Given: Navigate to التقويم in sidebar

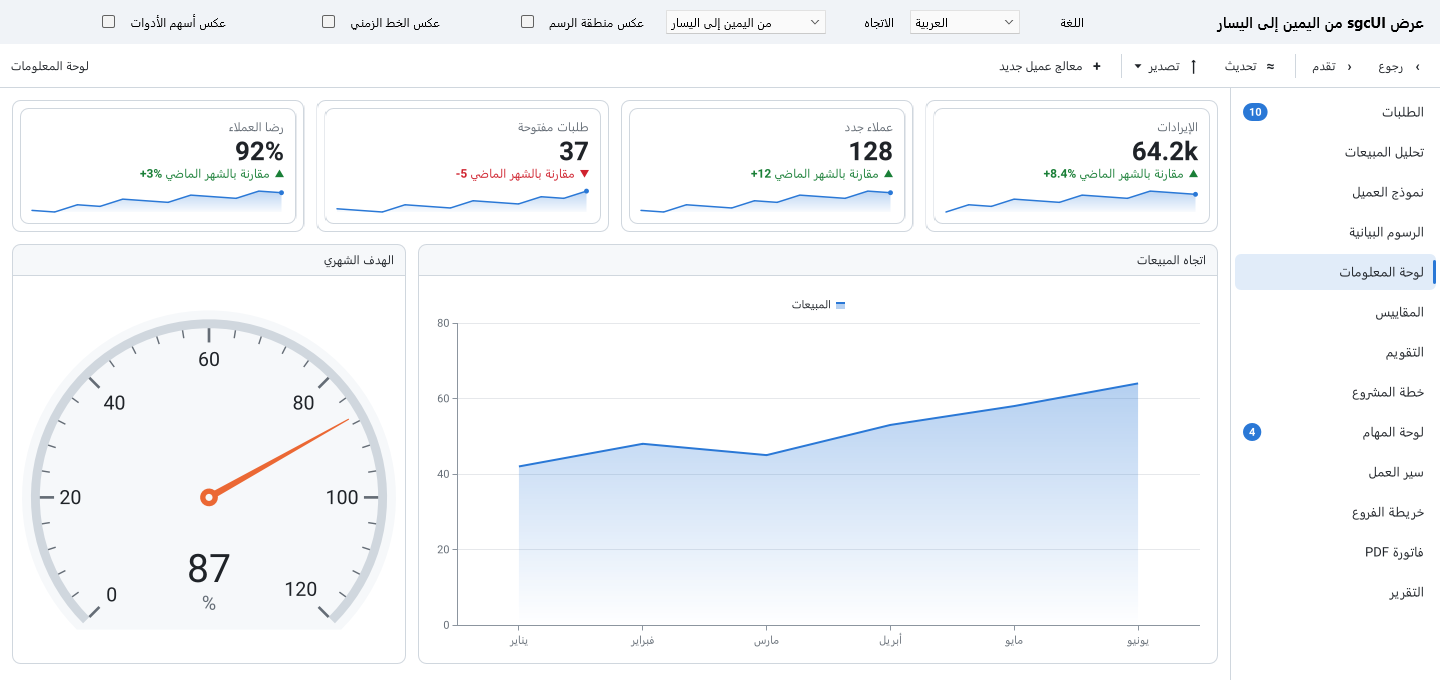Looking at the screenshot, I should (1333, 352).
